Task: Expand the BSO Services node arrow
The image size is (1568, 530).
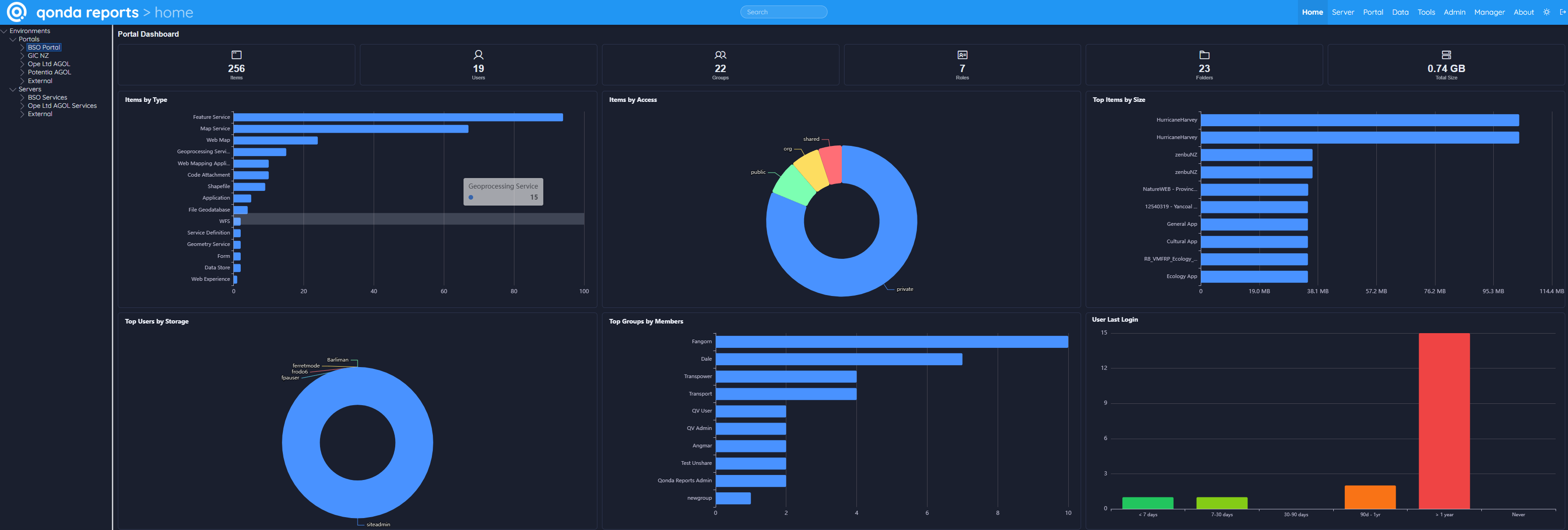Action: (22, 97)
